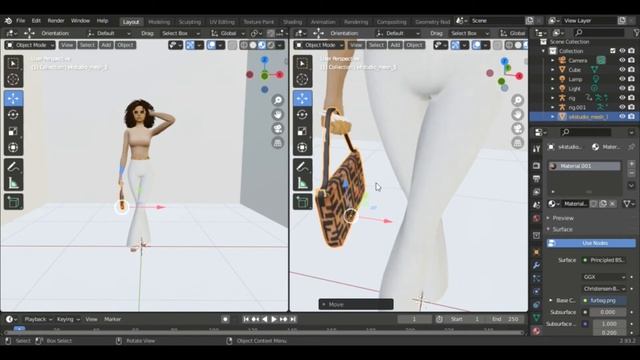Switch to the Sculpting workspace tab
Image resolution: width=640 pixels, height=360 pixels.
click(190, 22)
